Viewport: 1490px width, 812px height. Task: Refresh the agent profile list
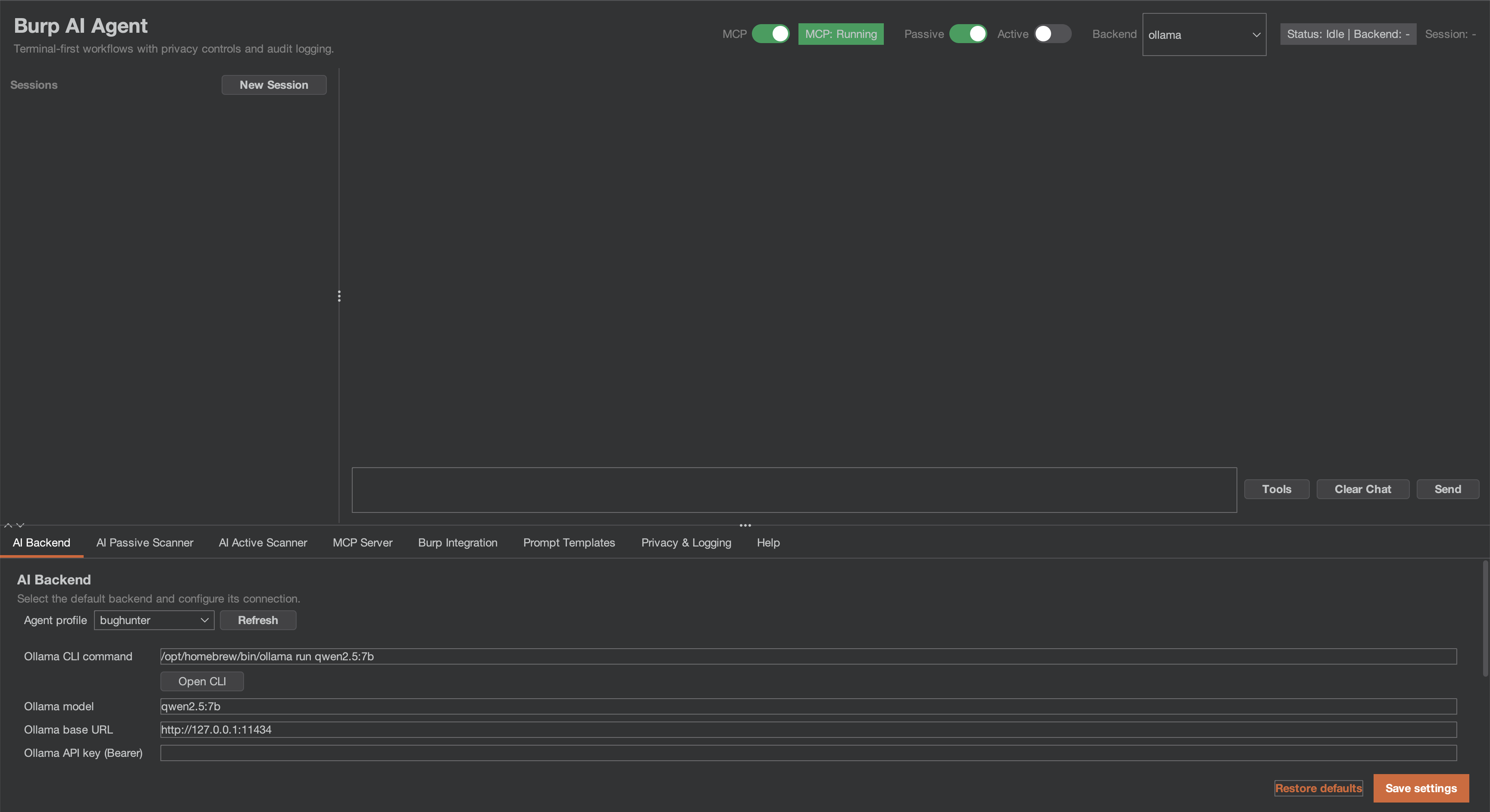pyautogui.click(x=258, y=619)
